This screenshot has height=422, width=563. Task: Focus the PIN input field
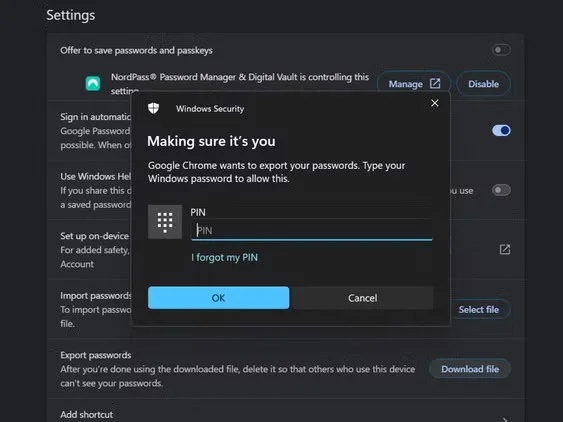(312, 230)
